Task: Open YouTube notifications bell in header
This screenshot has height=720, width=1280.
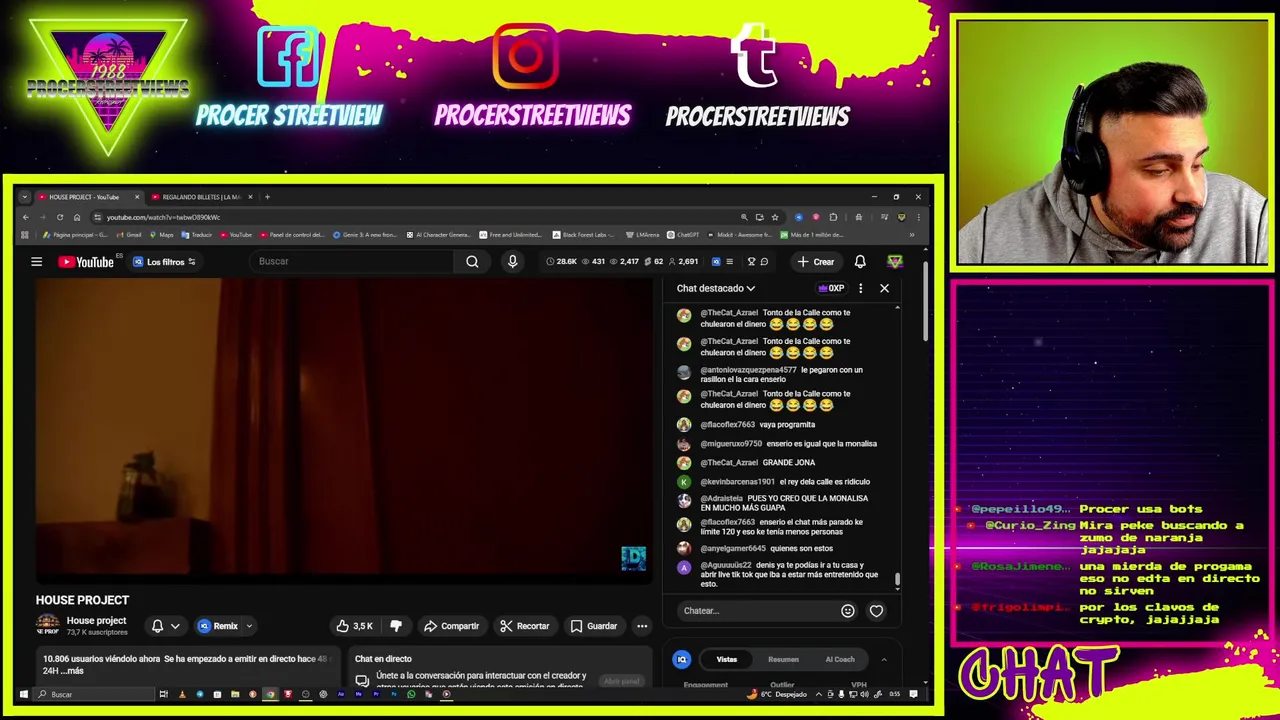Action: click(860, 262)
